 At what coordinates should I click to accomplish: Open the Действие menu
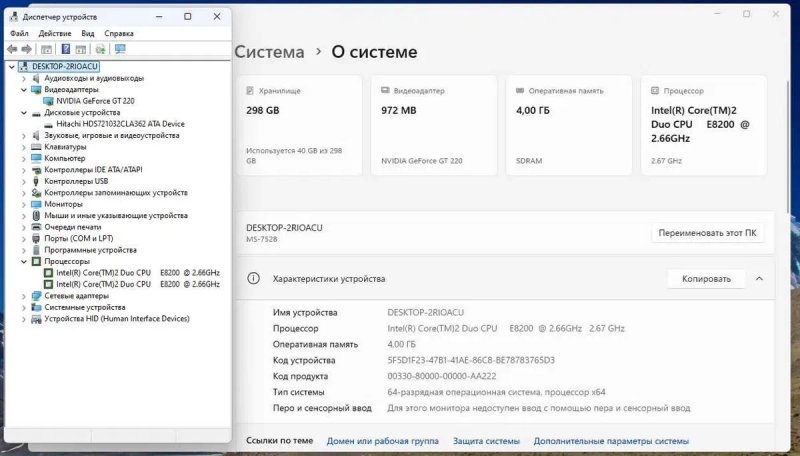55,33
